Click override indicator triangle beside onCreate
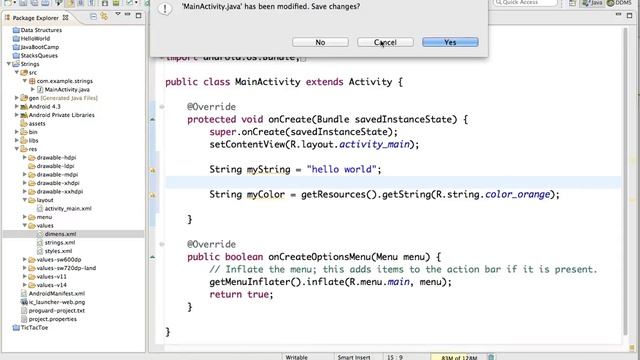Image resolution: width=640 pixels, height=360 pixels. [153, 119]
